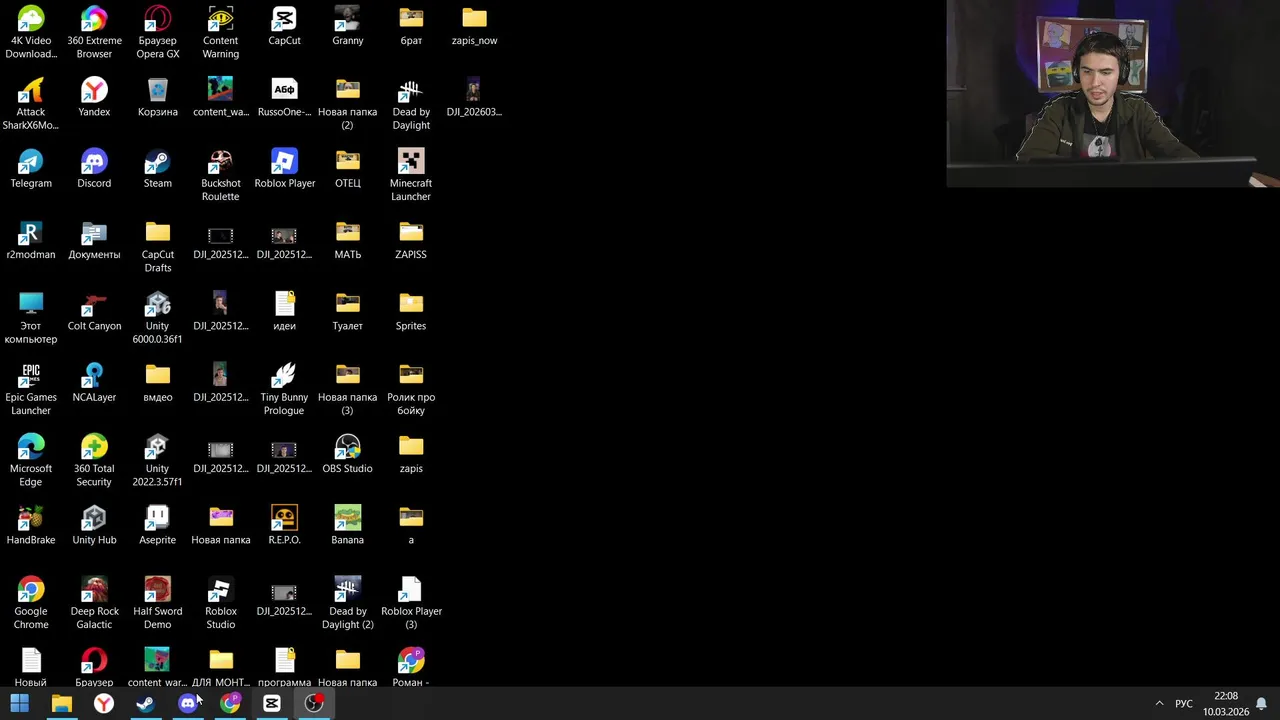
Task: Open the ZAPISS folder
Action: [x=411, y=240]
